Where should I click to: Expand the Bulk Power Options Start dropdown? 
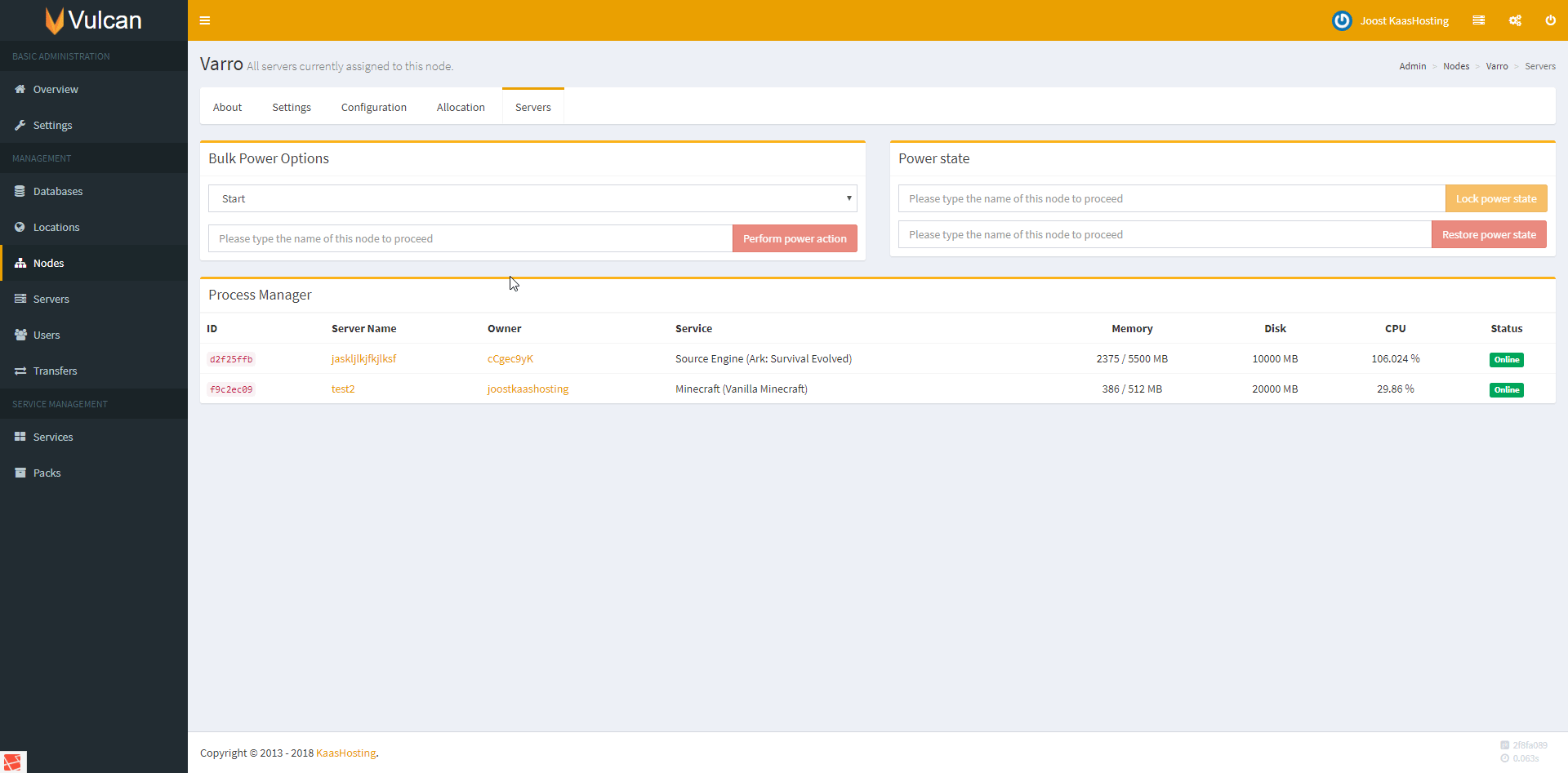[532, 198]
